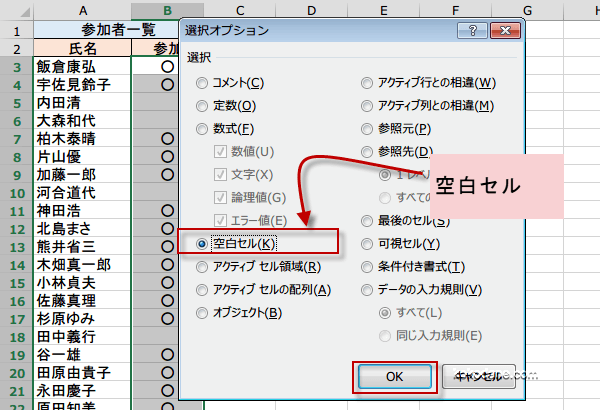
Task: Click the cell 河合道代
Action: click(82, 193)
